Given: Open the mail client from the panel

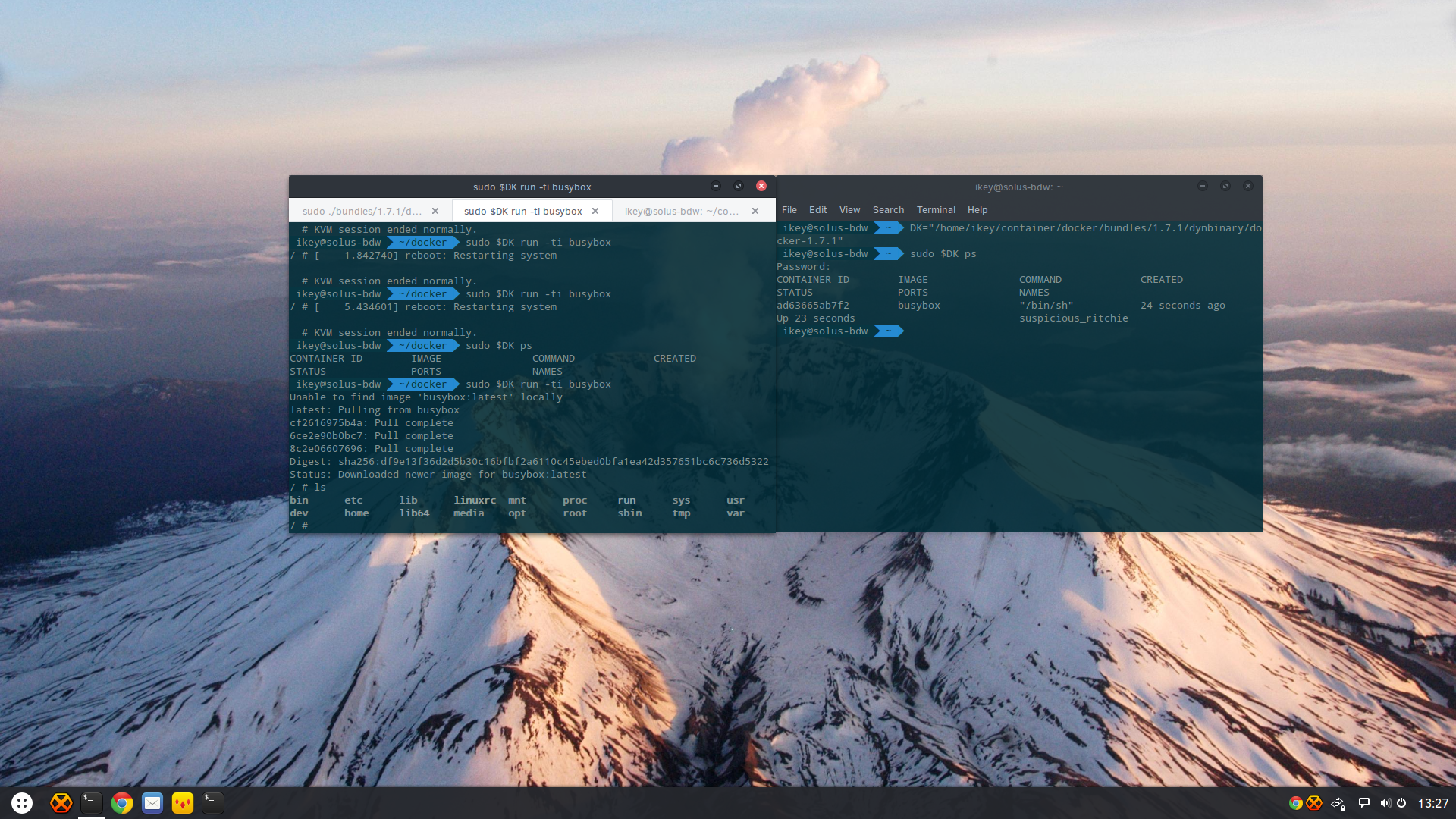Looking at the screenshot, I should click(152, 803).
